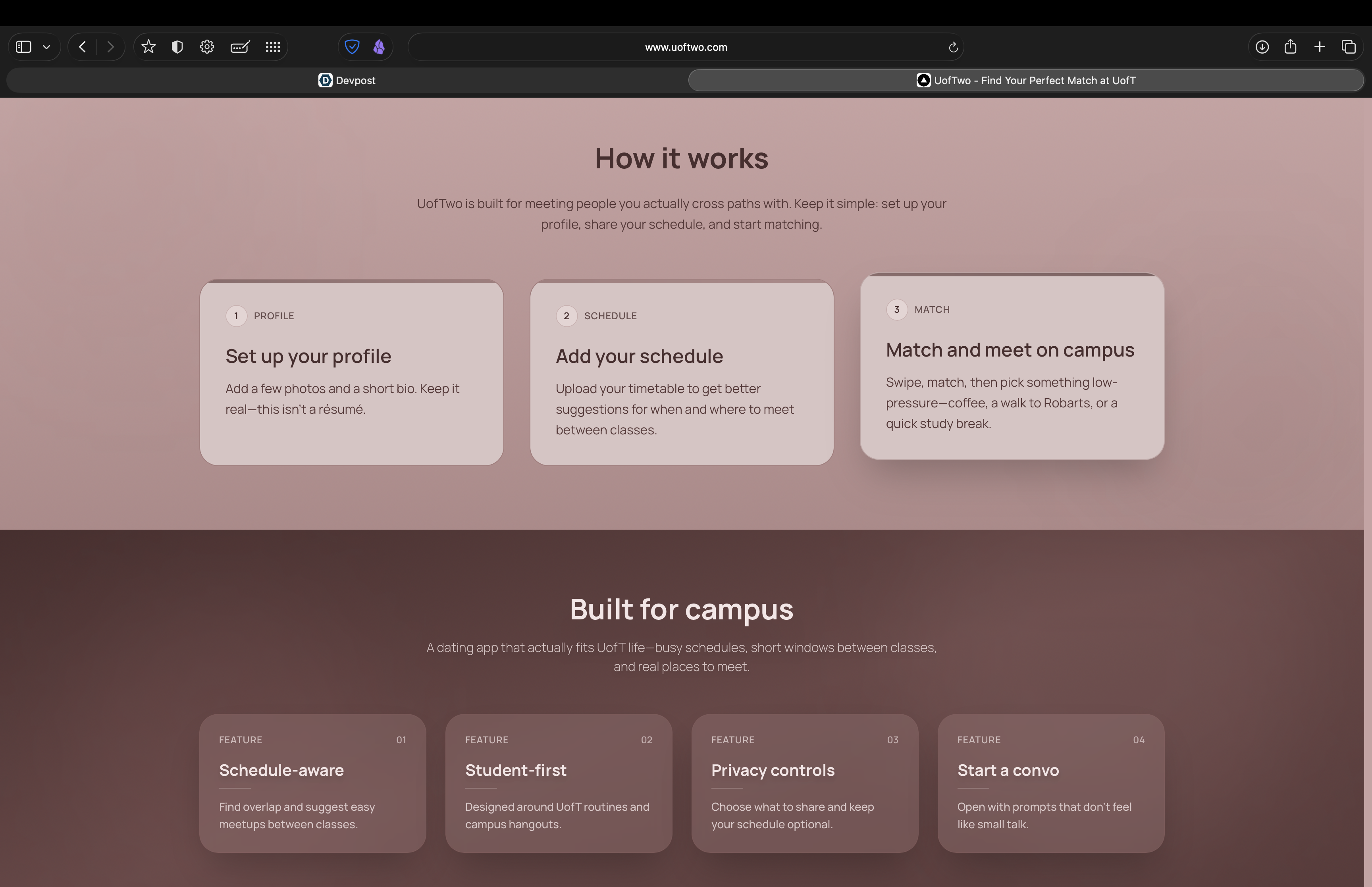
Task: Click the bookmark star icon
Action: tap(148, 47)
